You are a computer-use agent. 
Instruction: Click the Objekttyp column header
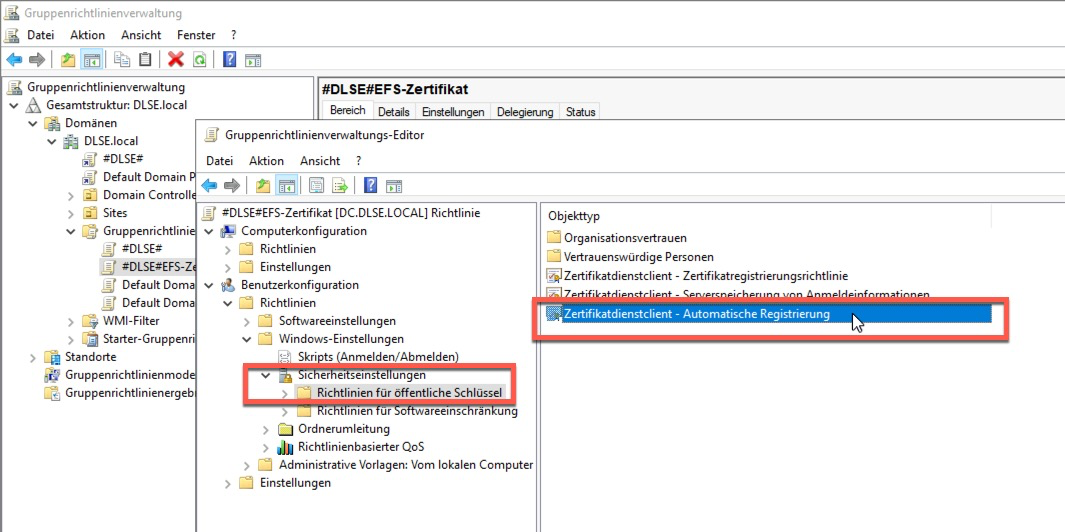coord(767,216)
